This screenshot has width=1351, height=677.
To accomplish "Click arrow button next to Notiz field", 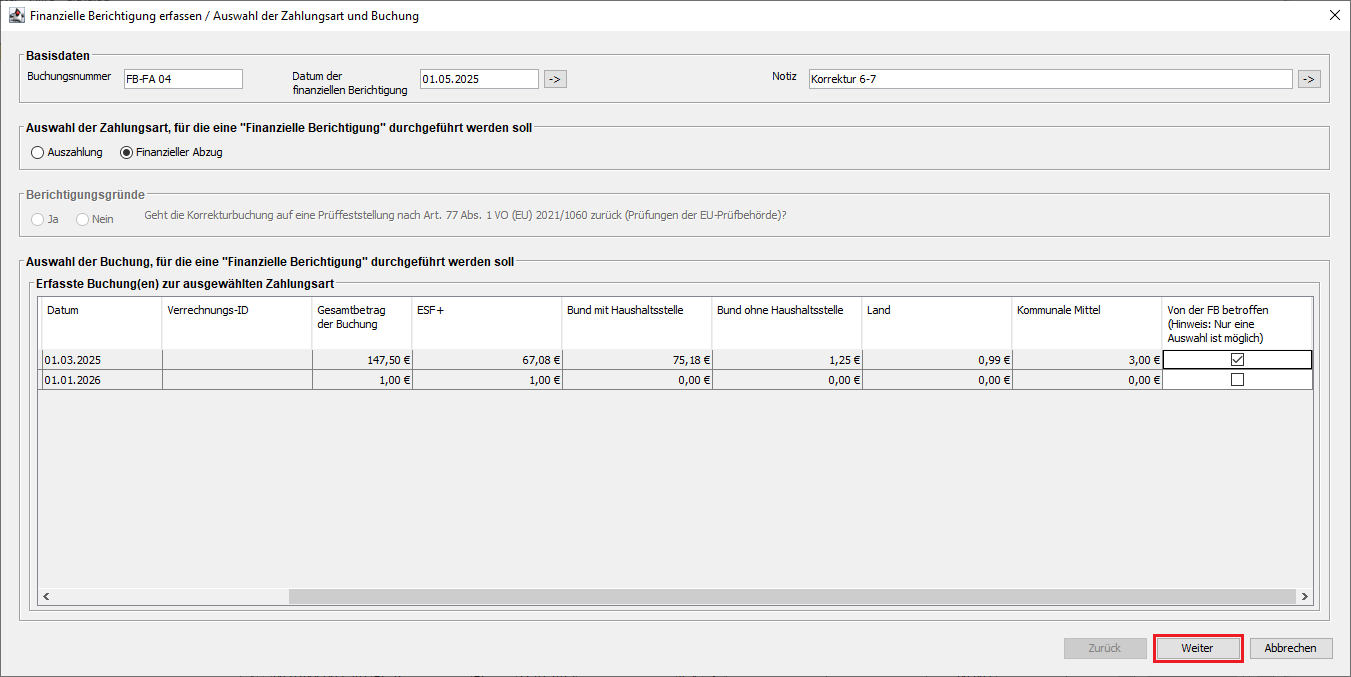I will pos(1308,79).
